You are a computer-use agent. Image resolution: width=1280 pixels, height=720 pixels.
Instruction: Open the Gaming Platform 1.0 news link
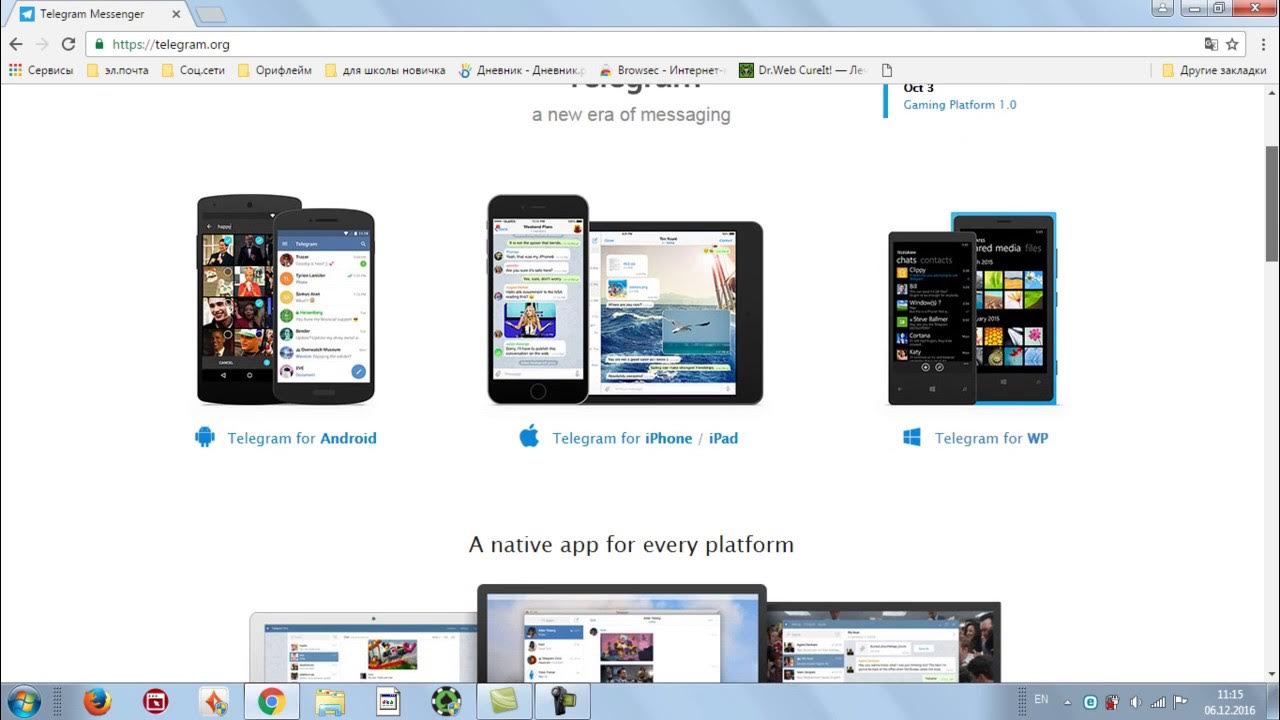[x=959, y=104]
